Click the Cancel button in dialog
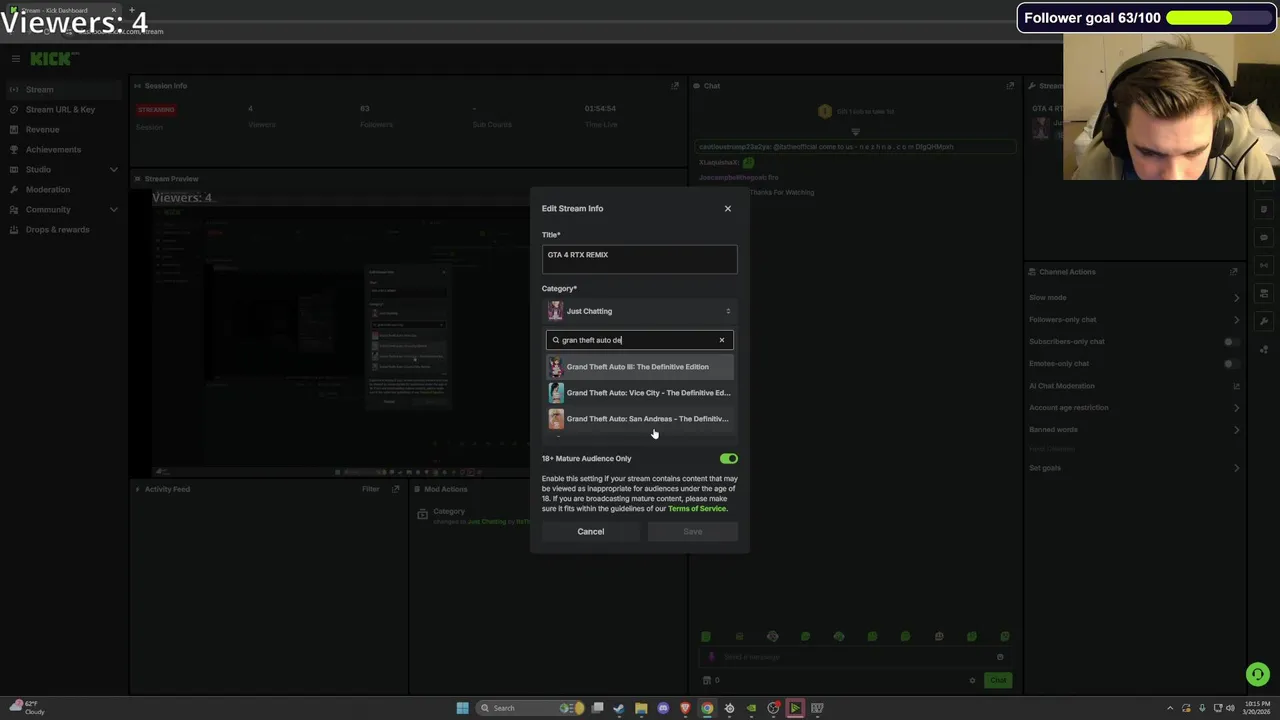1280x720 pixels. (x=590, y=531)
